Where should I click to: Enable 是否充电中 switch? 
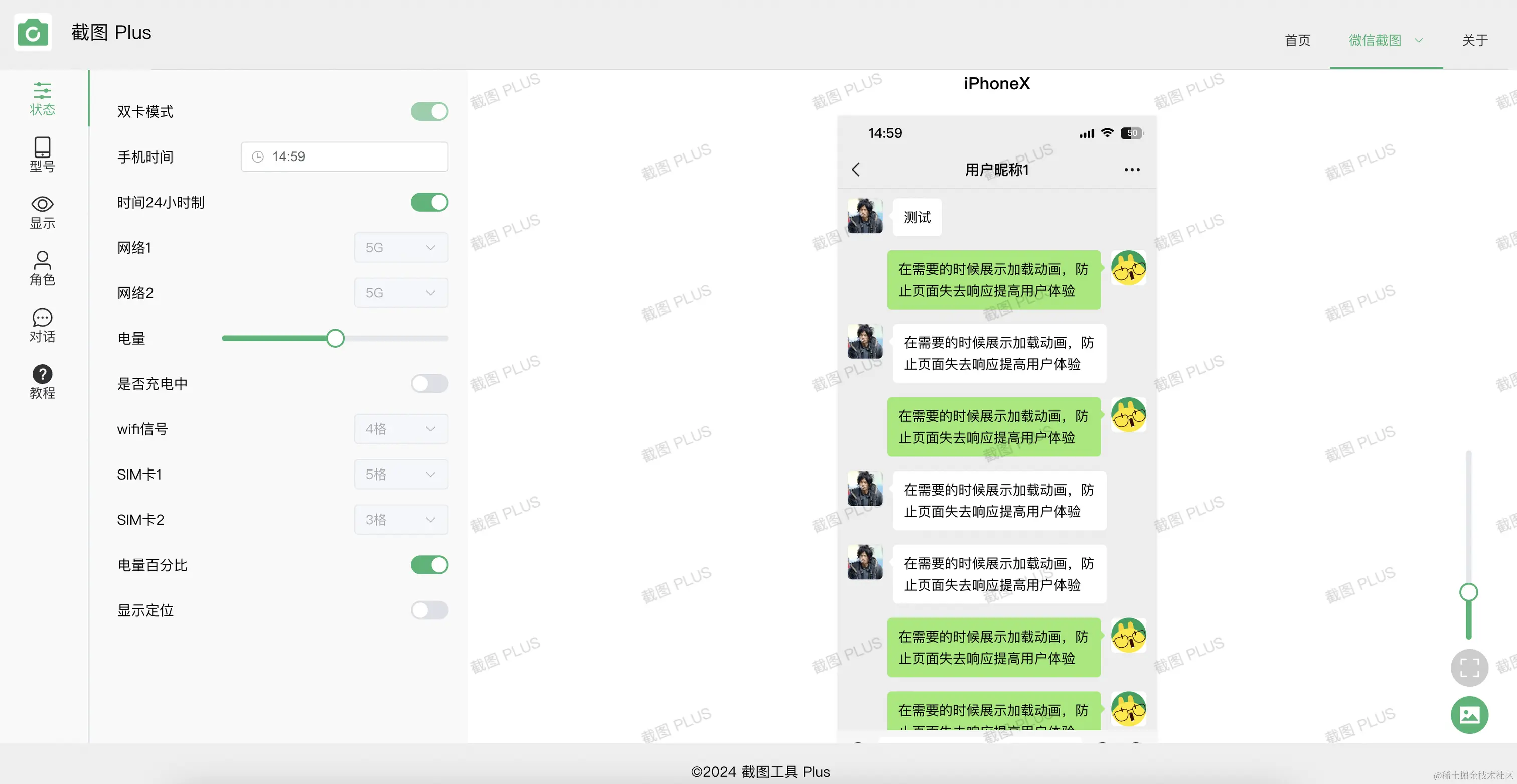tap(429, 383)
